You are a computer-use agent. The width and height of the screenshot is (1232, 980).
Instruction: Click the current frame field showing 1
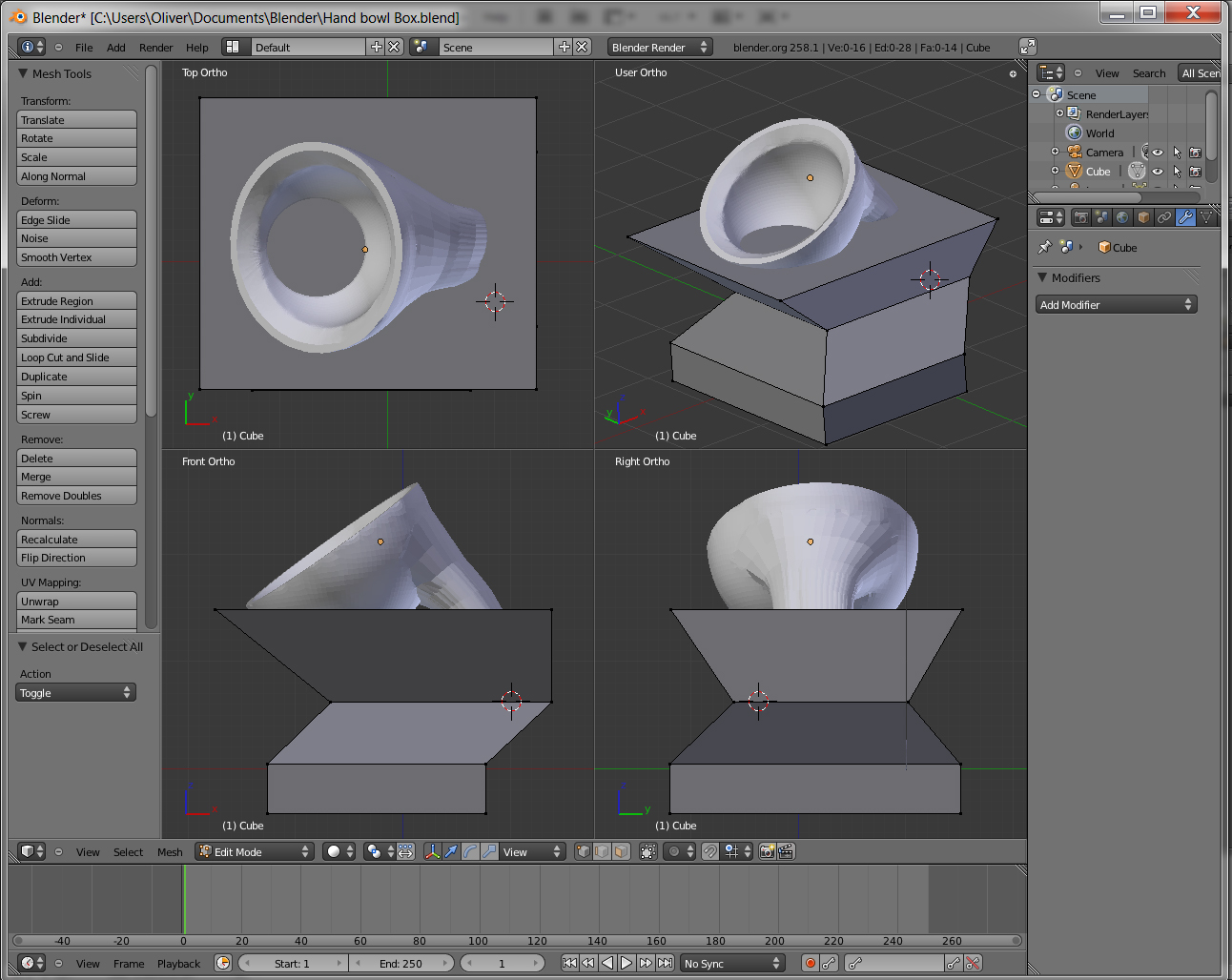(503, 963)
